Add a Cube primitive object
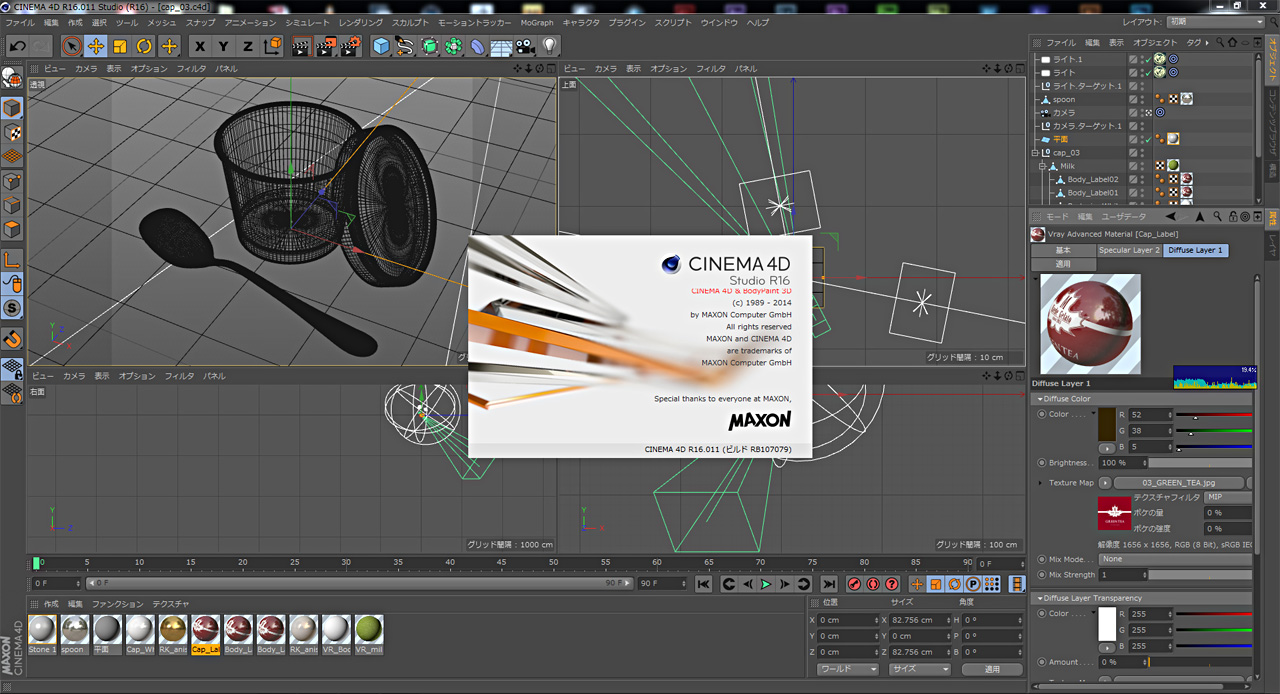Image resolution: width=1280 pixels, height=694 pixels. 381,46
